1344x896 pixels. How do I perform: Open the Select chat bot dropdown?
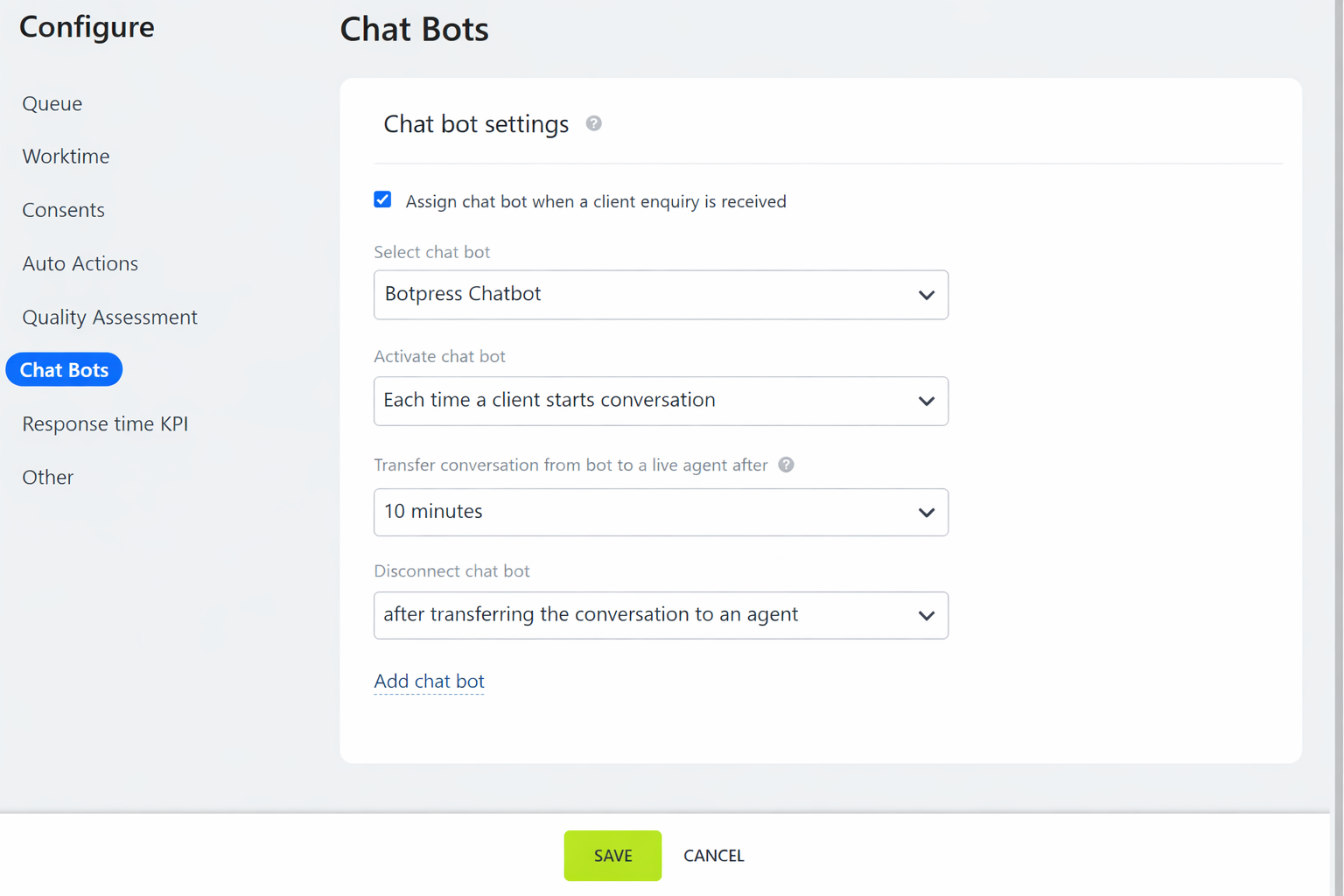661,295
